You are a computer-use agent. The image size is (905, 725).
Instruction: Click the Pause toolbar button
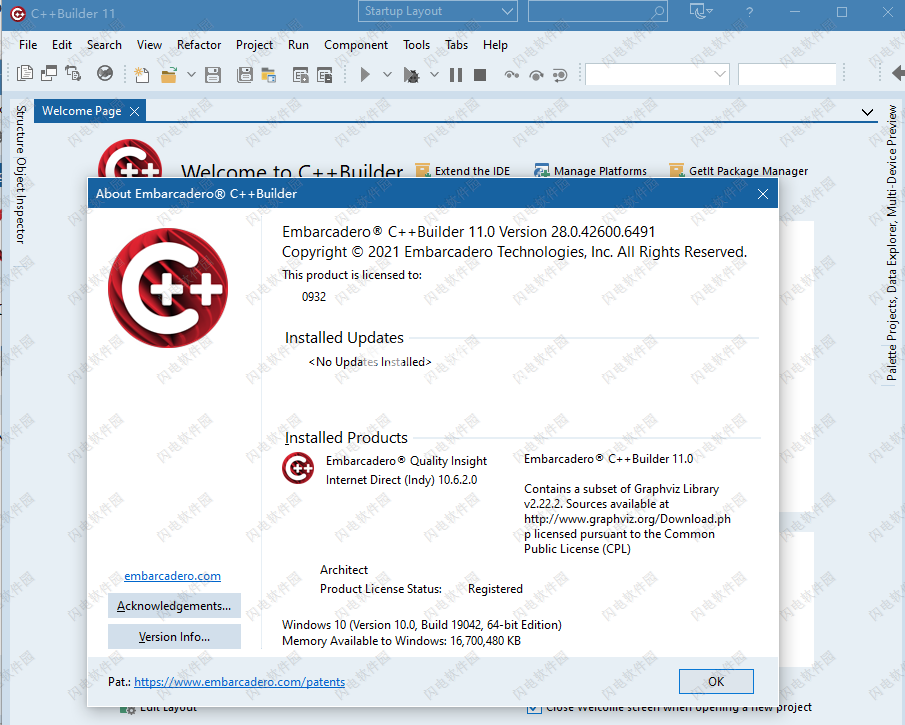point(456,74)
